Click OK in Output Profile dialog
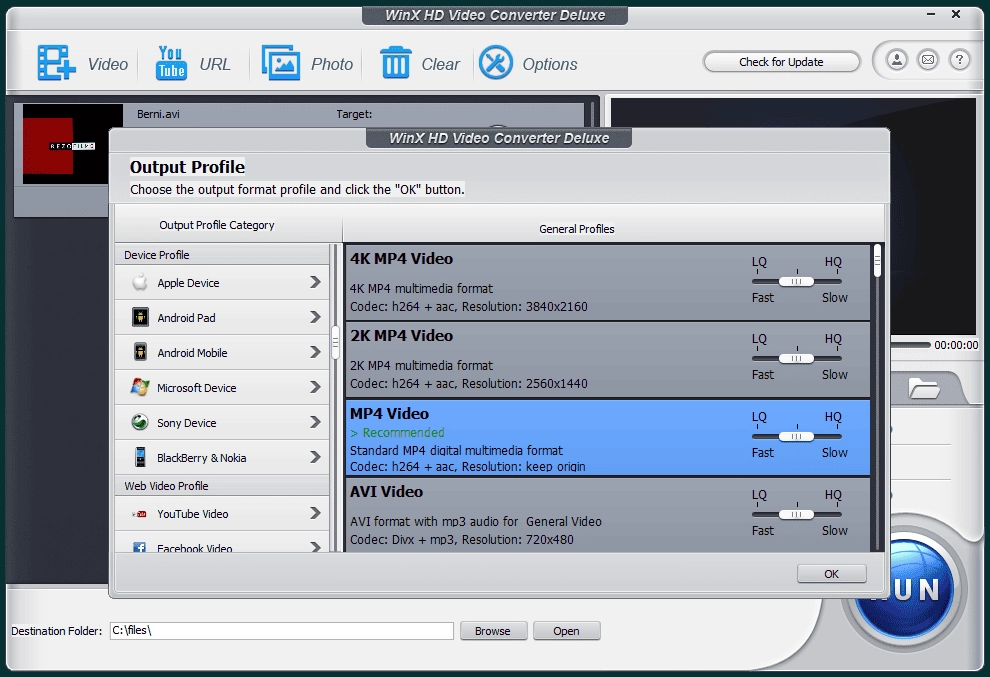Viewport: 990px width, 677px height. (x=832, y=573)
